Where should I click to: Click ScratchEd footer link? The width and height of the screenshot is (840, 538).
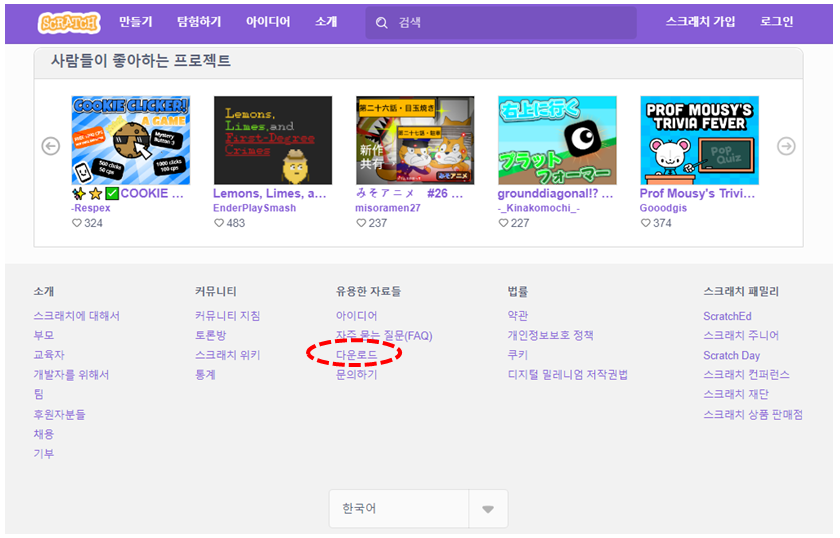pyautogui.click(x=727, y=316)
